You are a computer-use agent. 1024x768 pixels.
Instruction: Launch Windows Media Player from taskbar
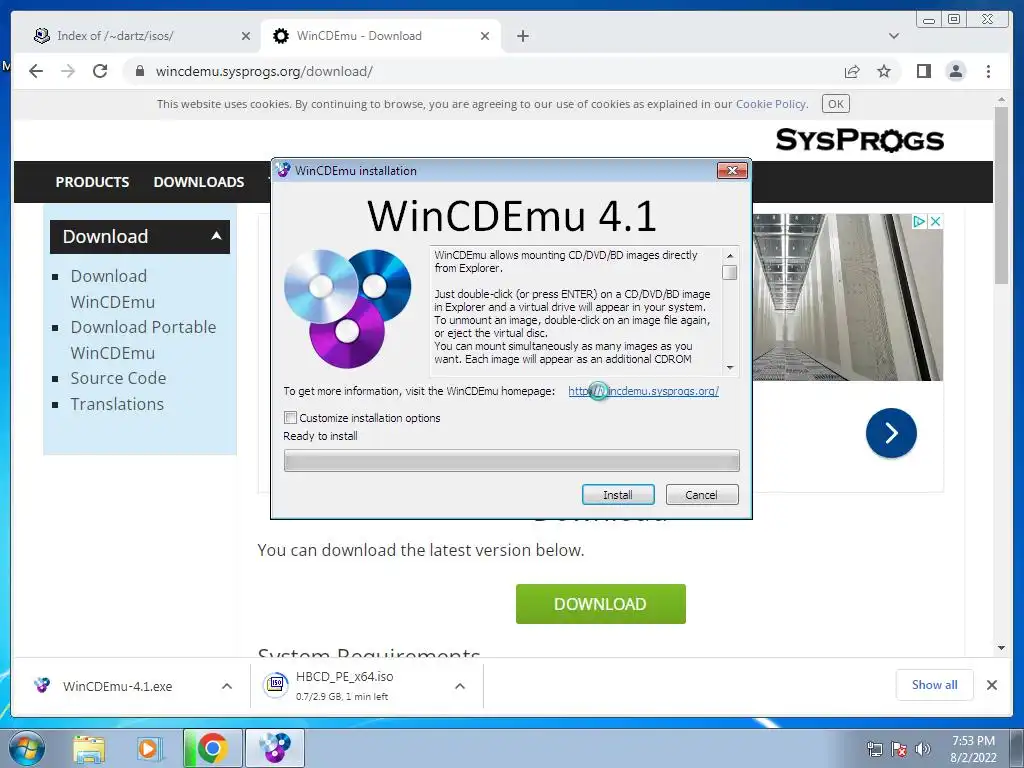(x=148, y=748)
